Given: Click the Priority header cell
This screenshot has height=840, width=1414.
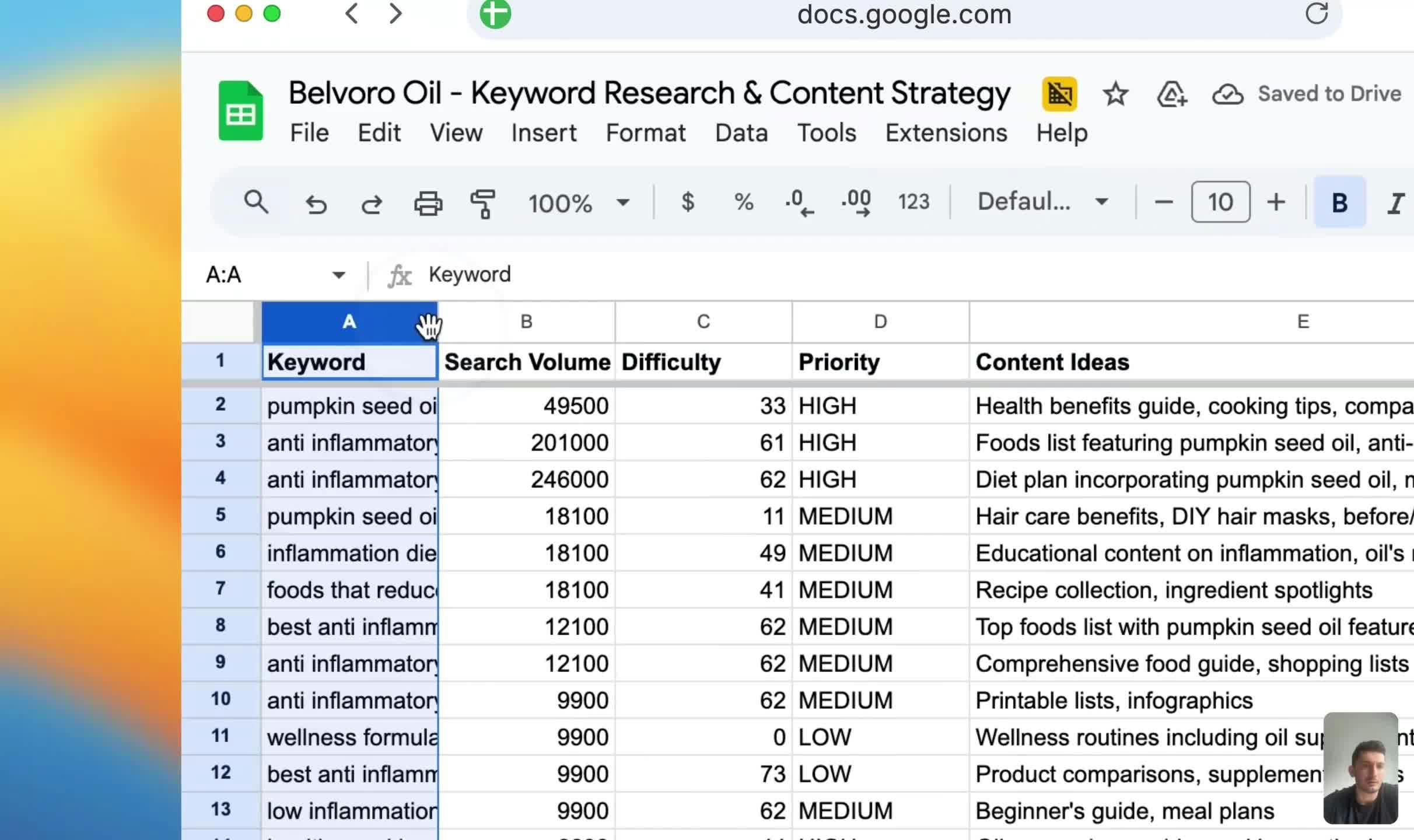Looking at the screenshot, I should pyautogui.click(x=881, y=362).
